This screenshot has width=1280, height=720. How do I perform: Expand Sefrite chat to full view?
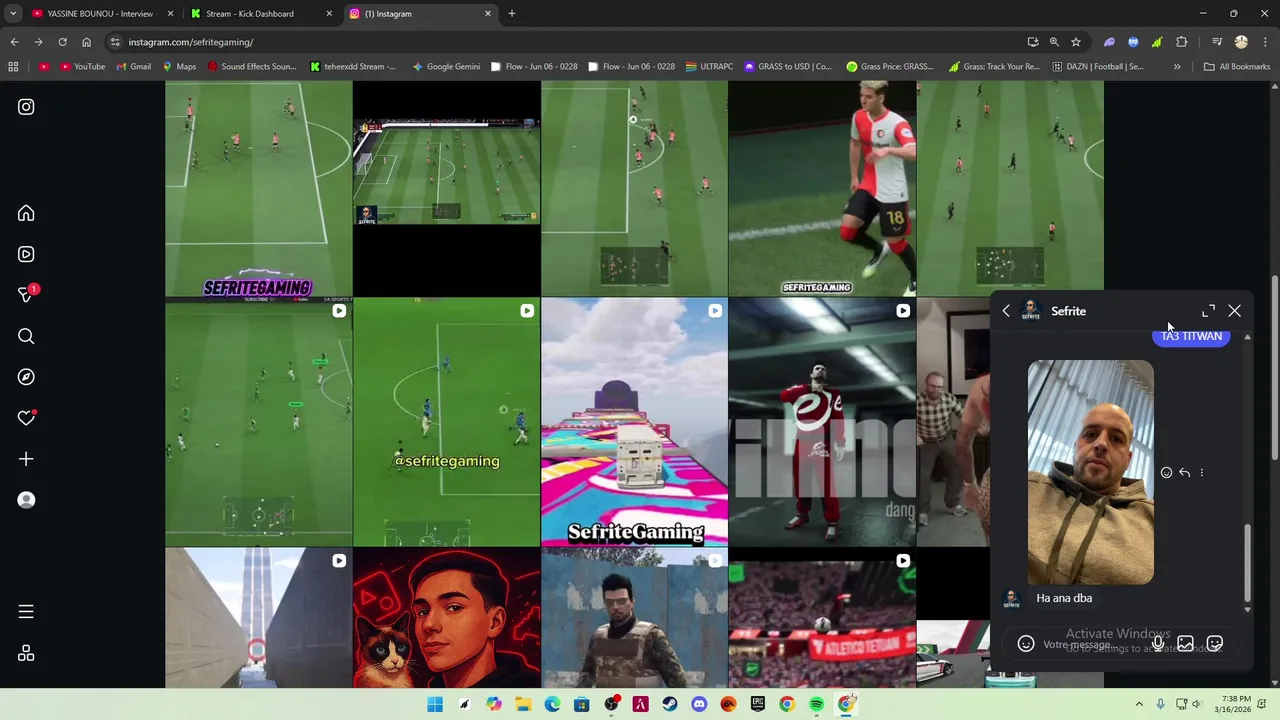coord(1208,311)
